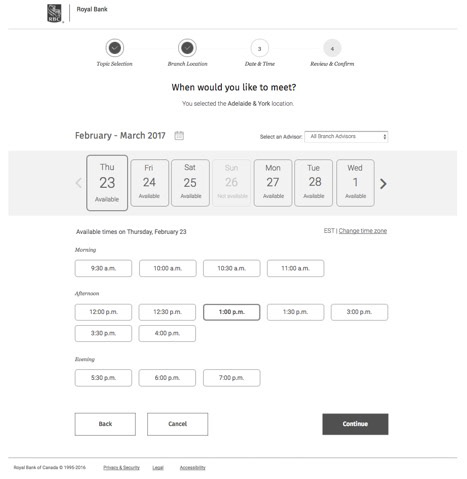Return to Branch Location step circle
The height and width of the screenshot is (479, 467).
coord(187,48)
